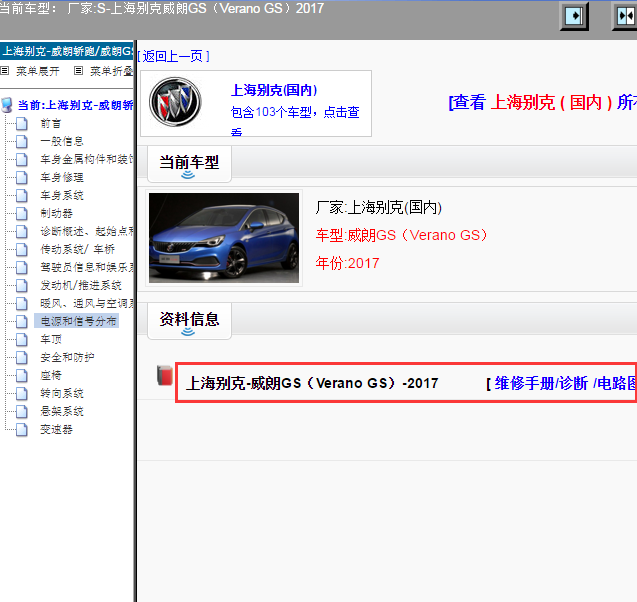
Task: Click the page icon next to 转向系统
Action: pos(22,393)
